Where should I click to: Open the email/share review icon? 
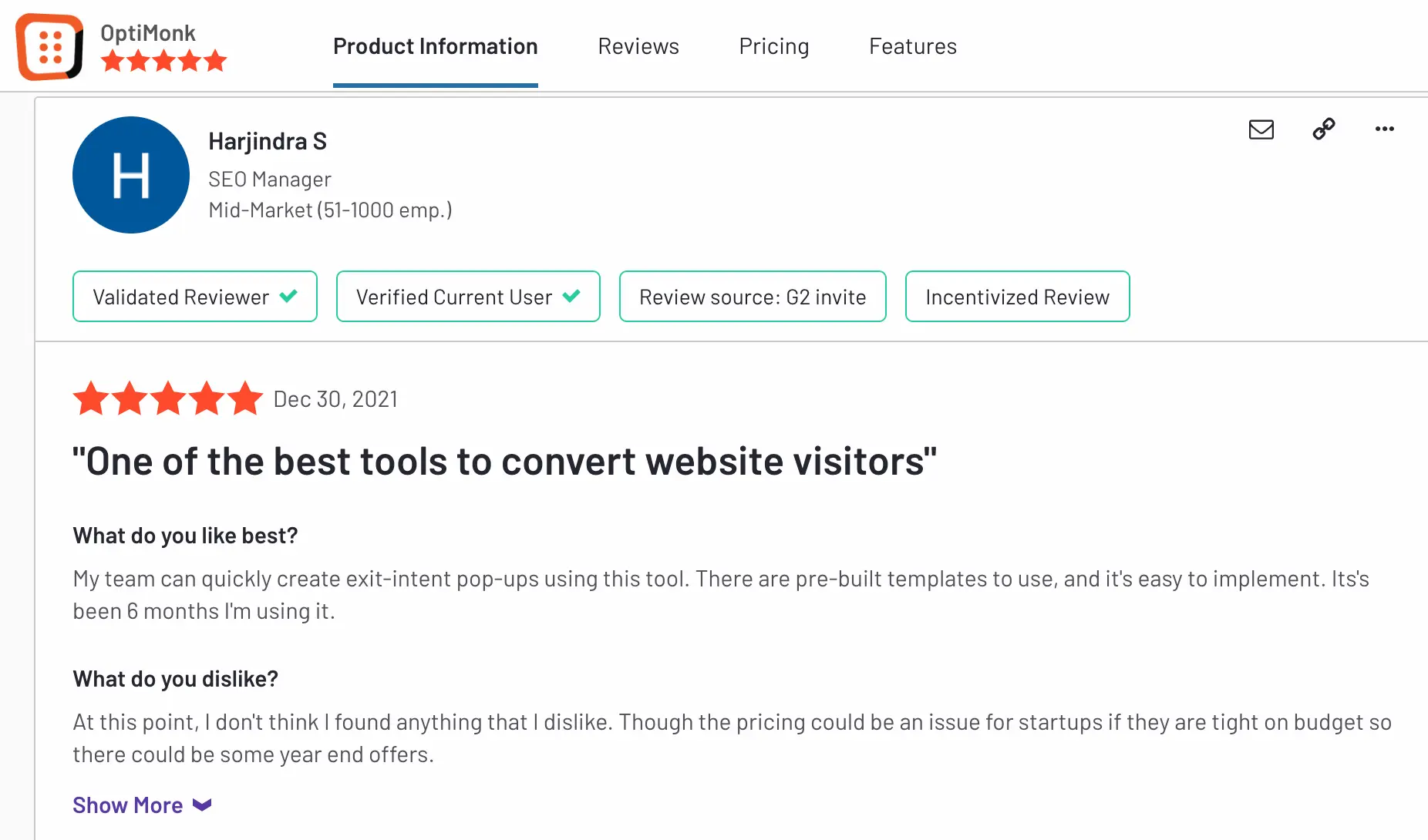click(x=1260, y=129)
